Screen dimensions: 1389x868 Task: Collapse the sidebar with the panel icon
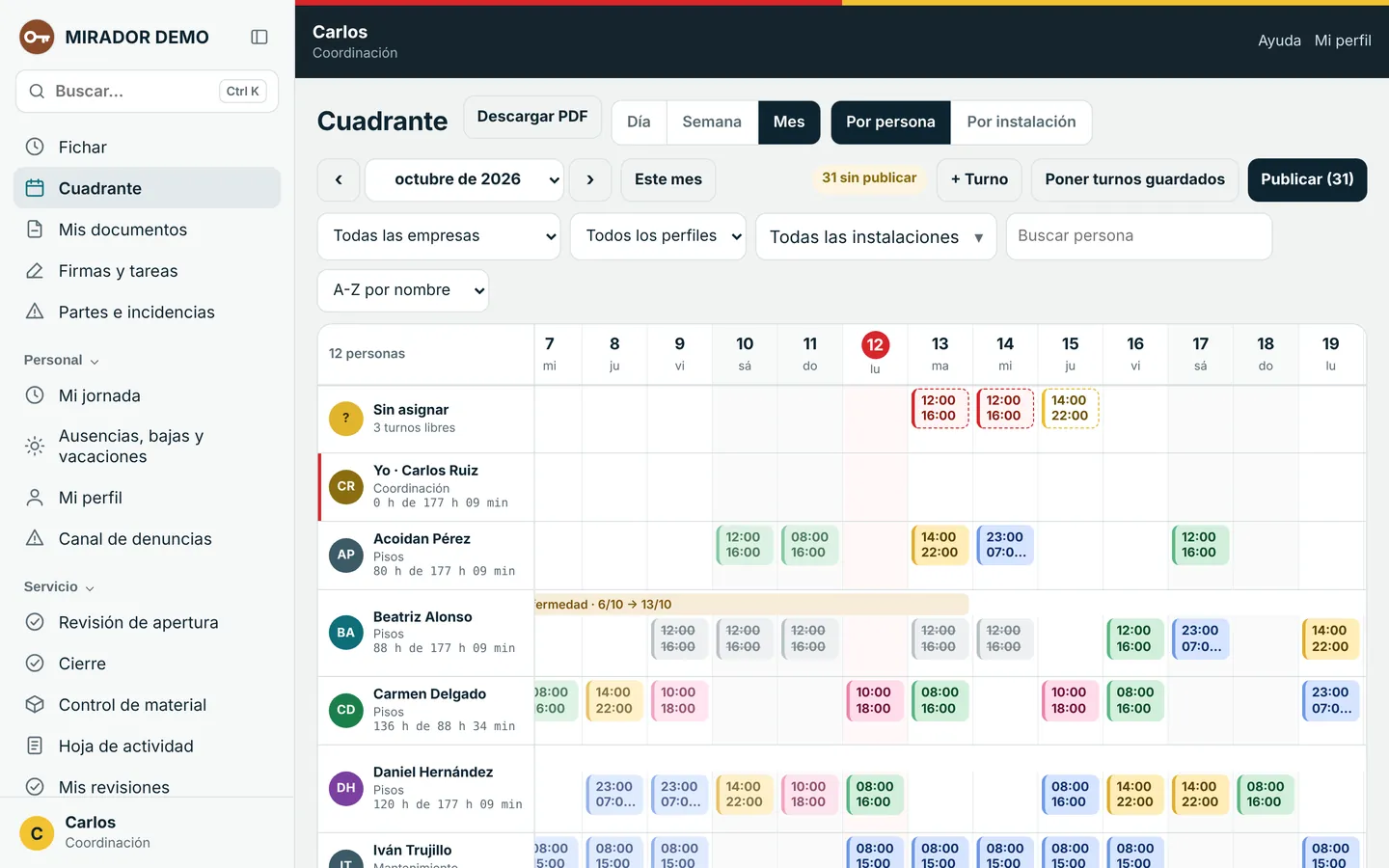tap(259, 37)
